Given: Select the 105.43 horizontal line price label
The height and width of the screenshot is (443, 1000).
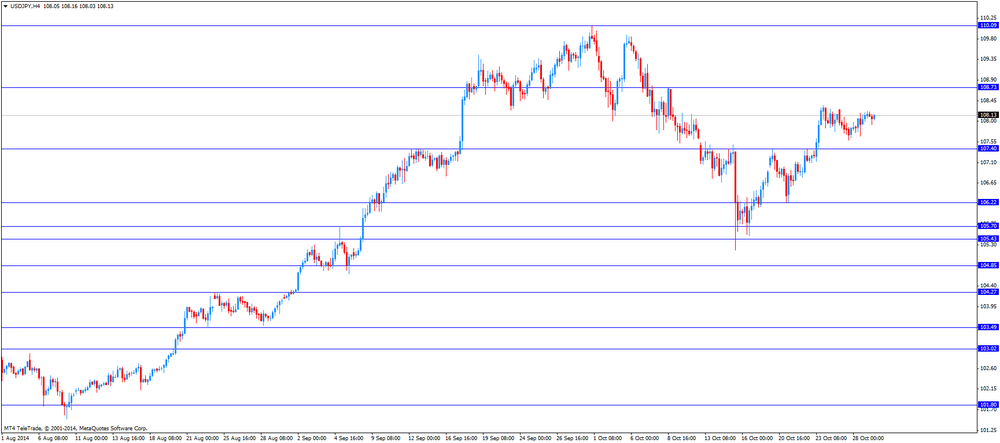Looking at the screenshot, I should click(988, 238).
